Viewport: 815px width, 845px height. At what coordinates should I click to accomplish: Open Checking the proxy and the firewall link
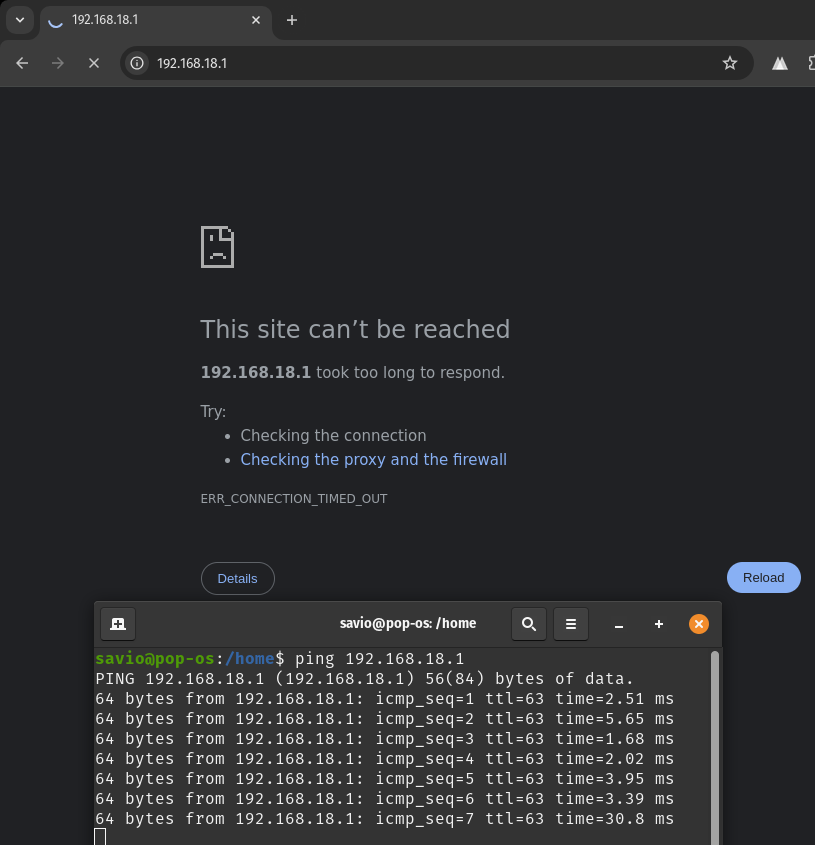pyautogui.click(x=373, y=459)
